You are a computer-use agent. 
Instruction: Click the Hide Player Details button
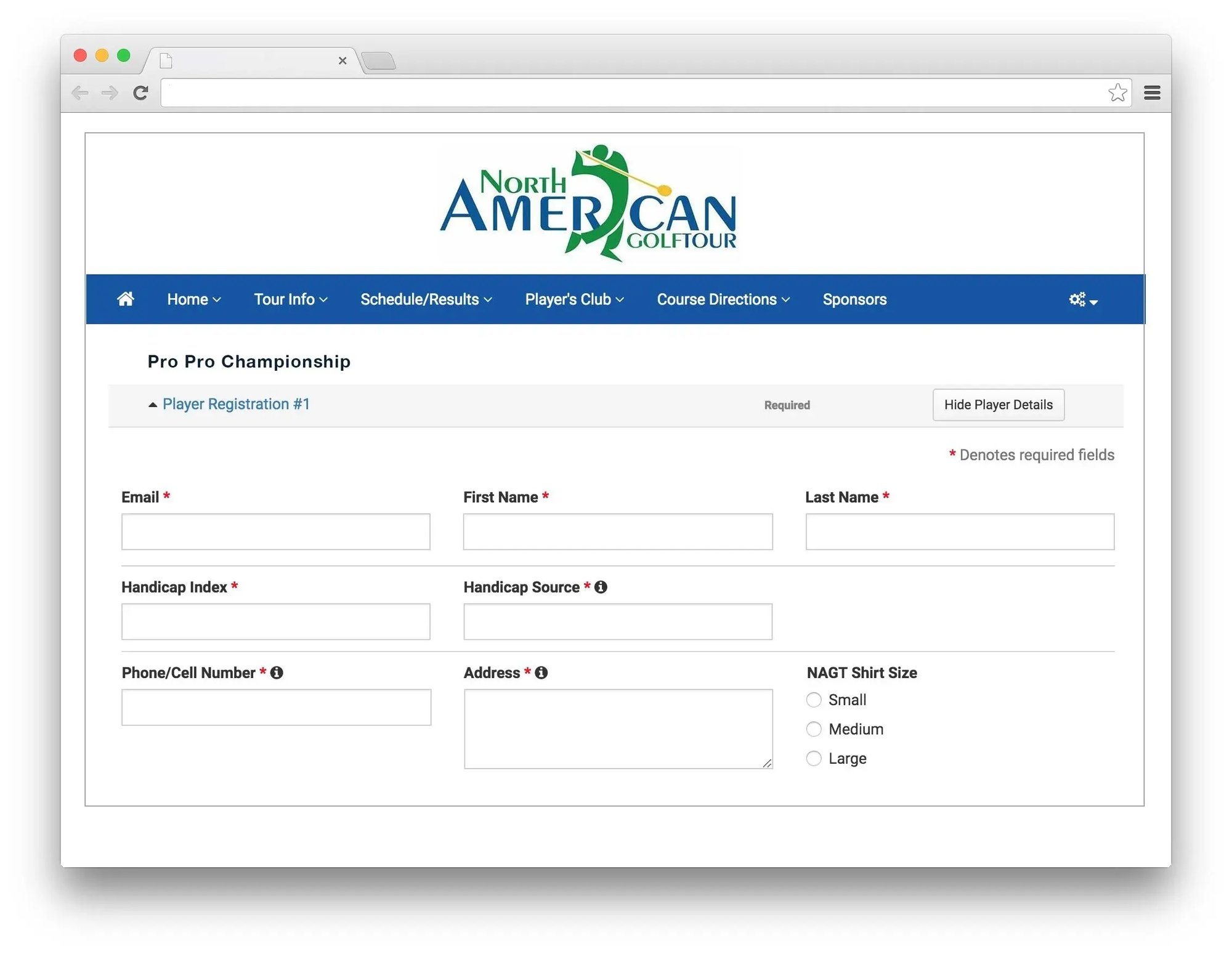998,404
